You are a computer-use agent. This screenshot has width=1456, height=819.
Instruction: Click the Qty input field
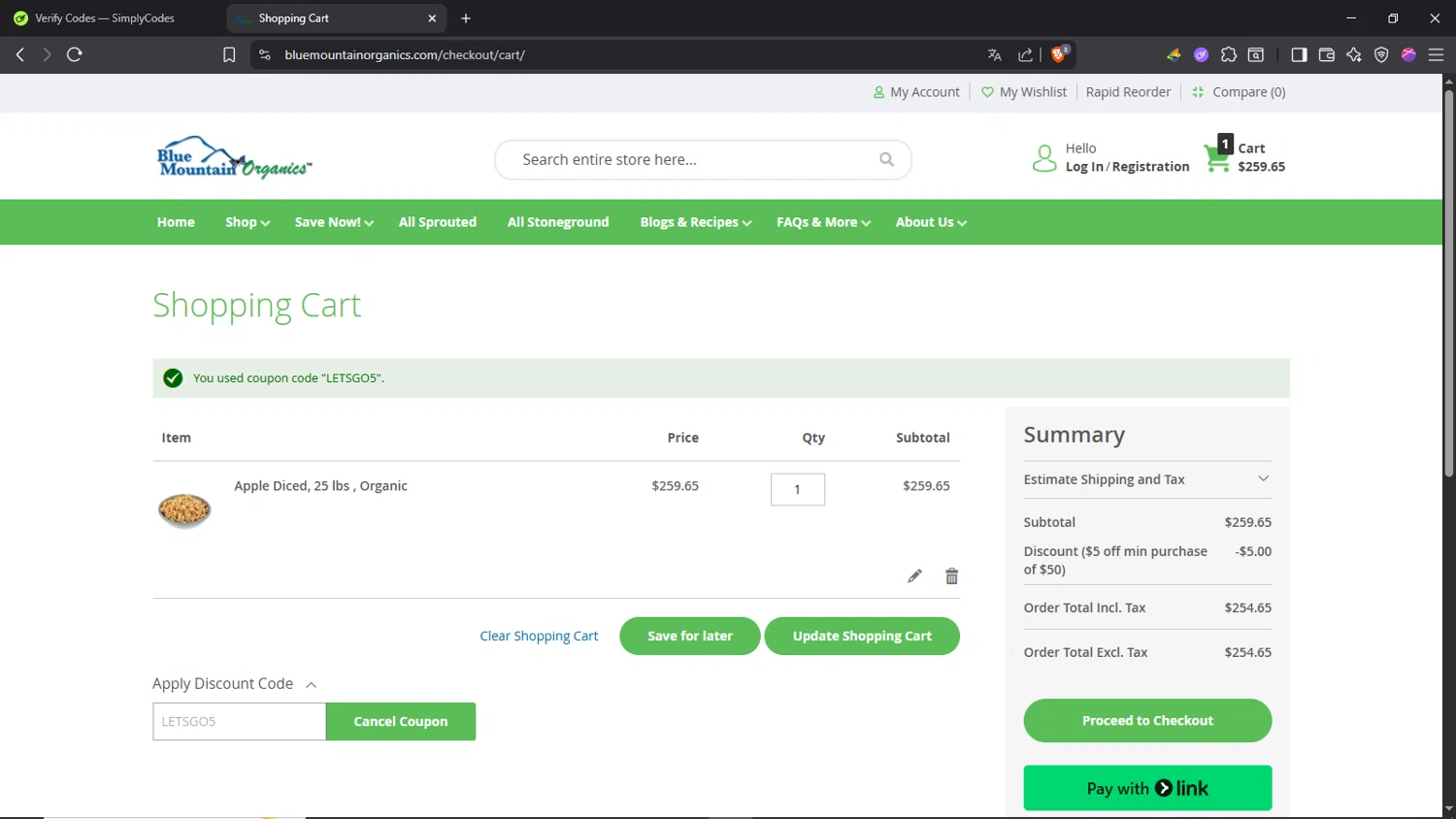tap(798, 490)
